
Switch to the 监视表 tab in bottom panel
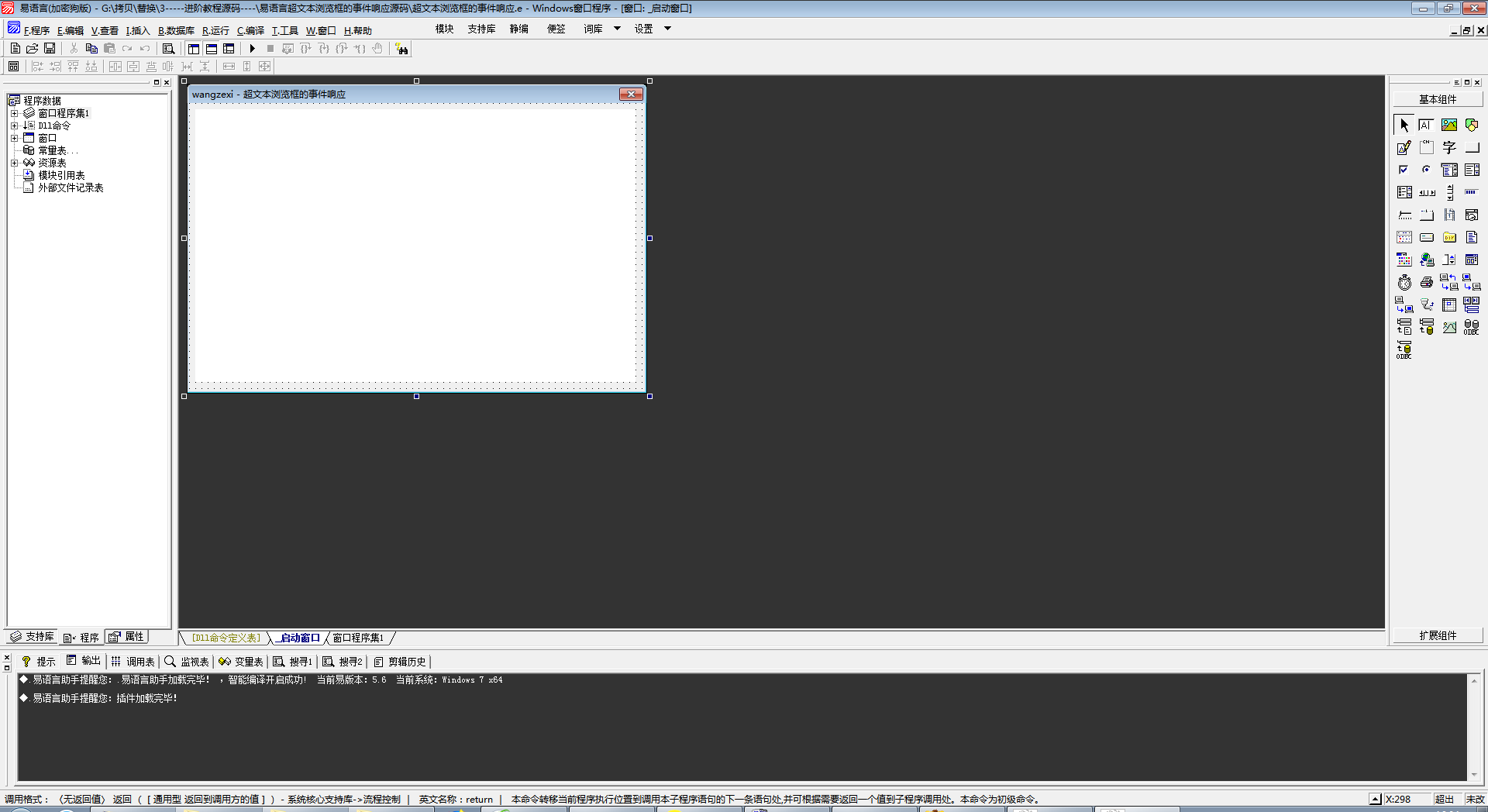[x=187, y=661]
